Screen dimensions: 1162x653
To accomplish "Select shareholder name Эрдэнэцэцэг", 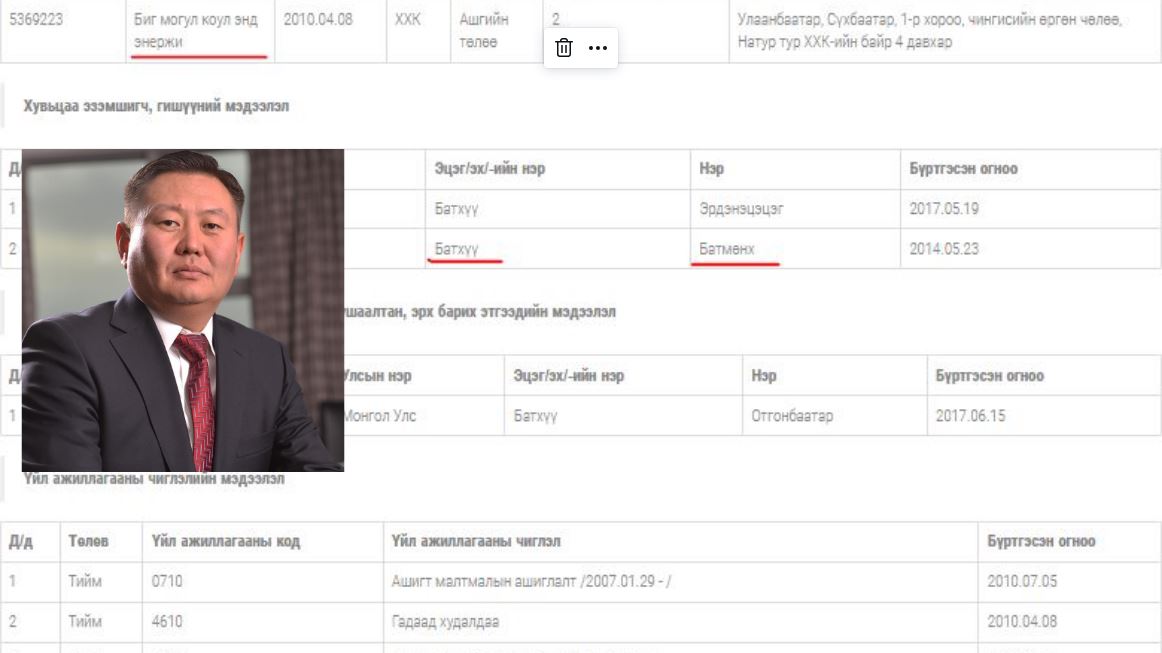I will click(x=741, y=209).
